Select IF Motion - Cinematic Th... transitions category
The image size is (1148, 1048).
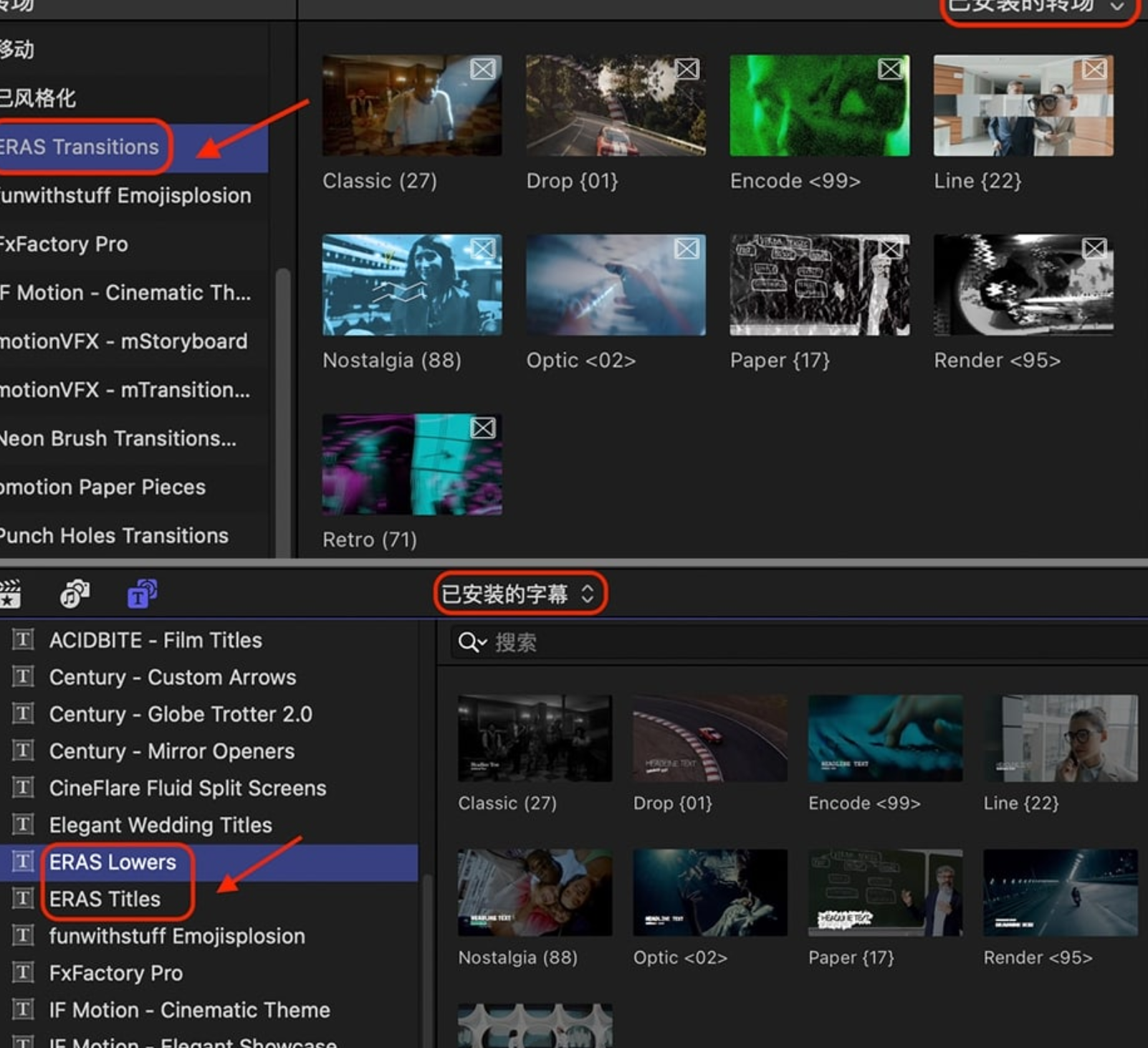tap(134, 293)
